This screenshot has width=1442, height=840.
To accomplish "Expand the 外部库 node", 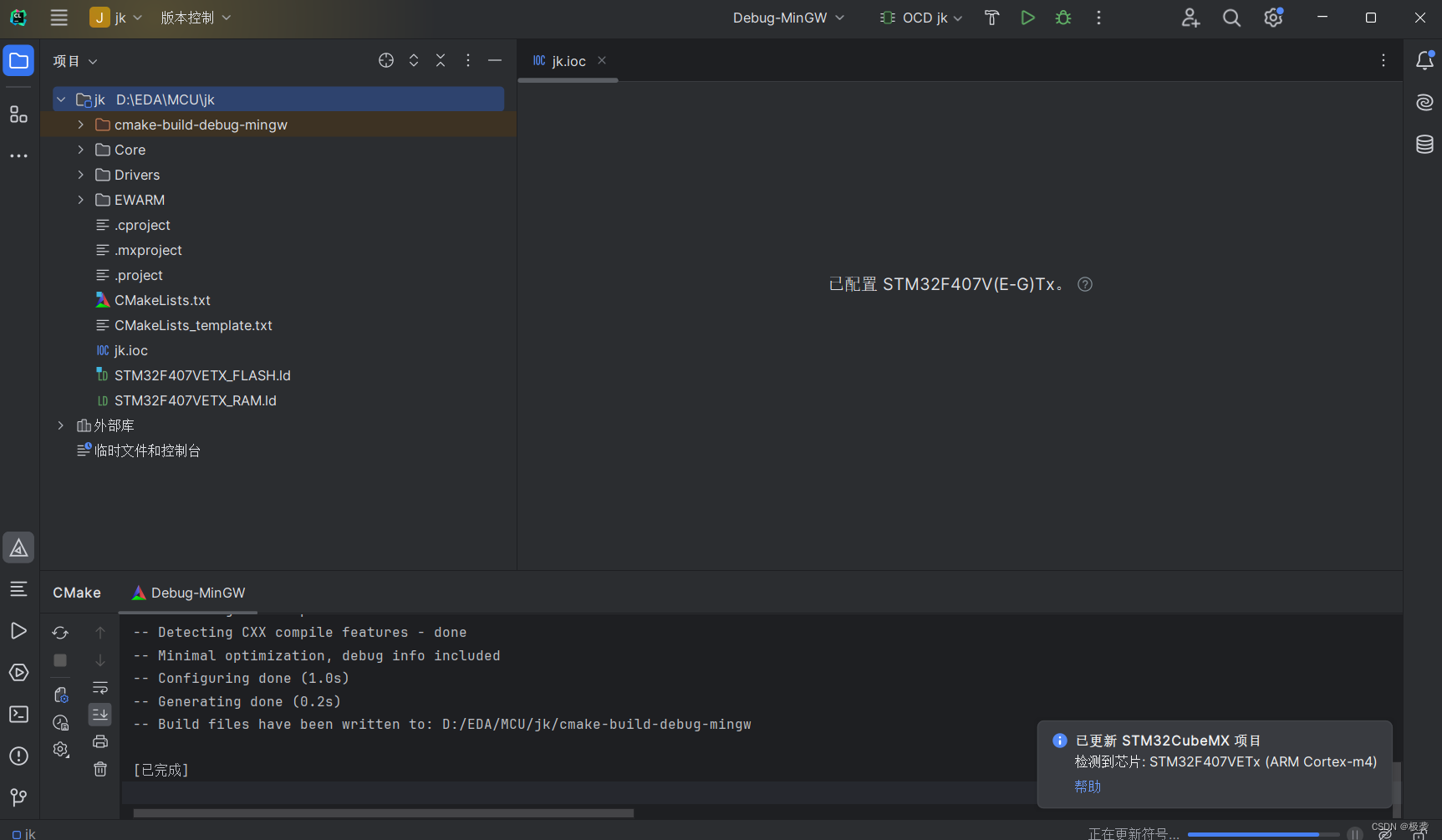I will pos(60,425).
